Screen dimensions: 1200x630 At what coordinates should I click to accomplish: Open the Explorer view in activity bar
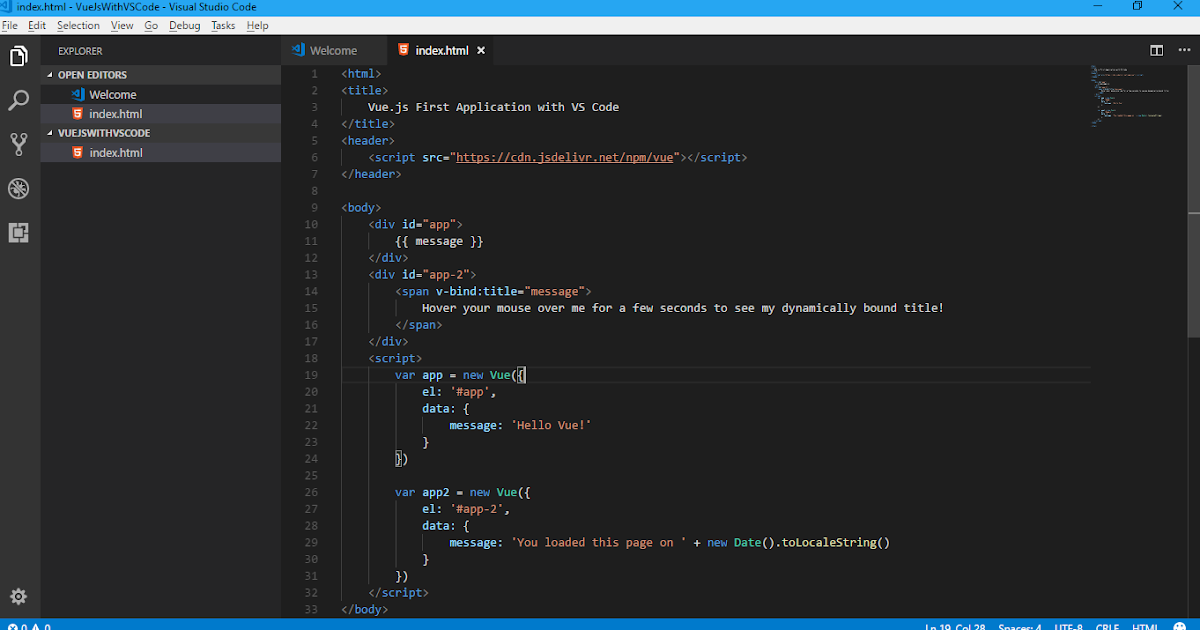coord(19,57)
